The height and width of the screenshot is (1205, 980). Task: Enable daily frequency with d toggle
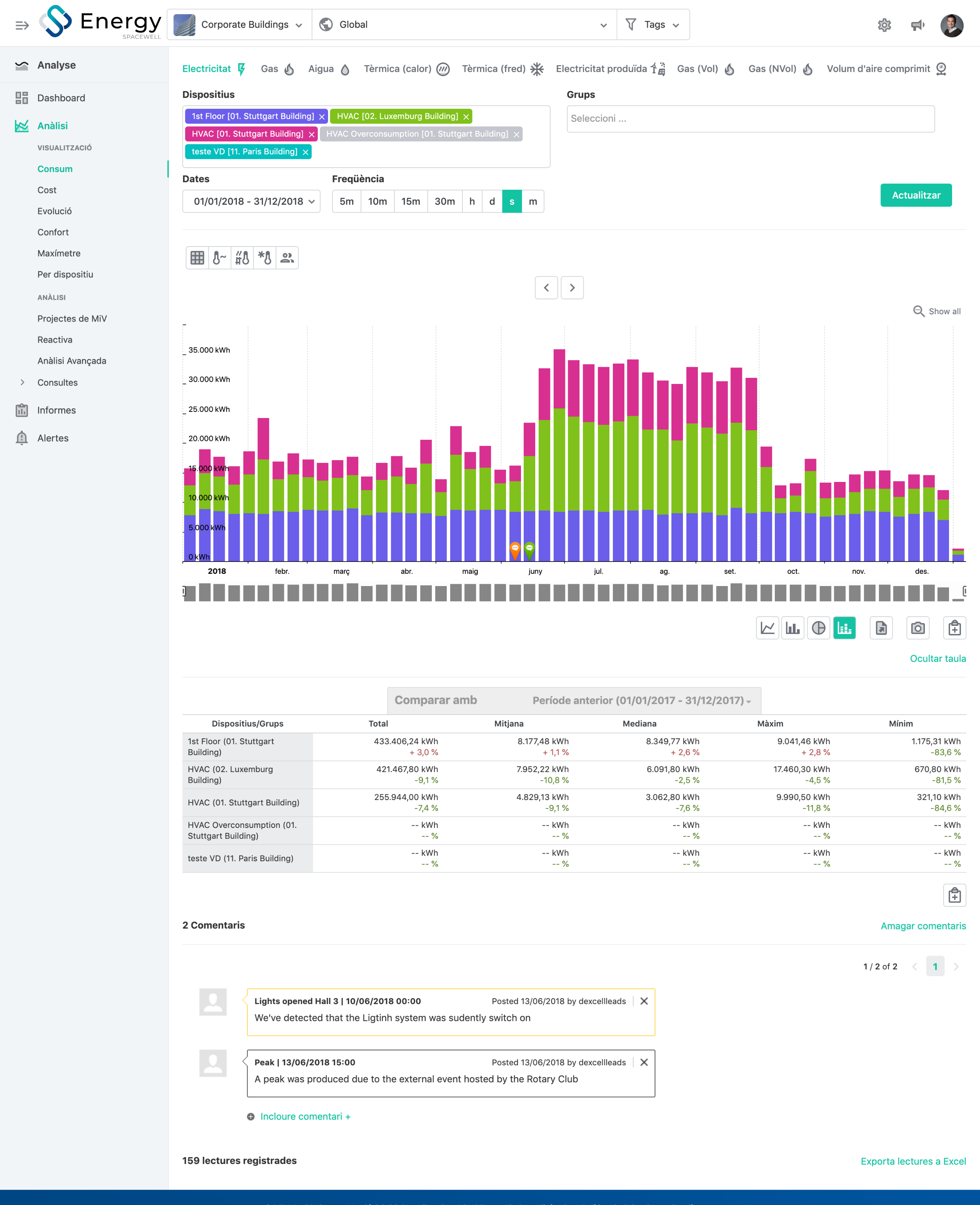(x=492, y=201)
